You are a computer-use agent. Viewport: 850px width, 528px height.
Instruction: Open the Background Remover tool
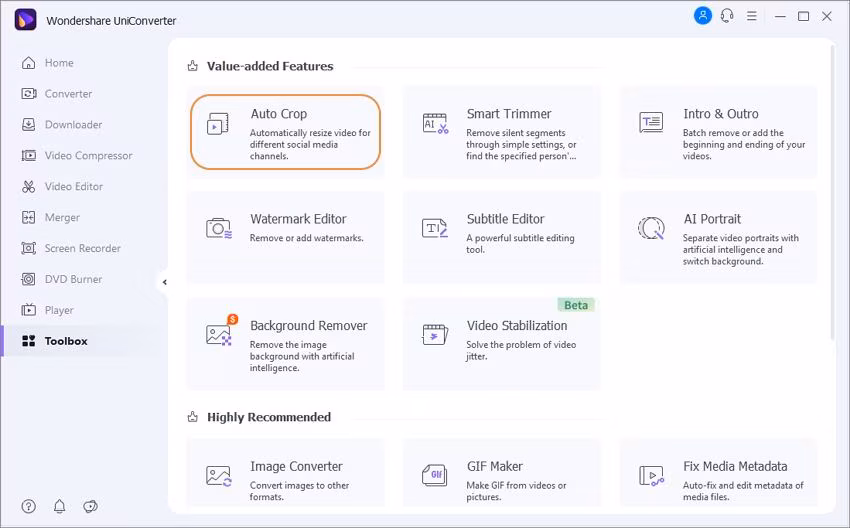tap(285, 343)
